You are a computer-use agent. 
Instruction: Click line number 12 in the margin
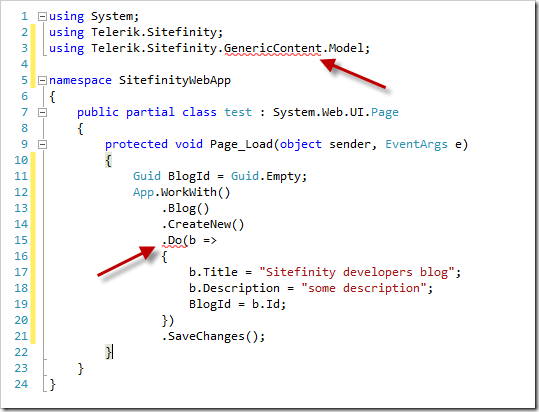pyautogui.click(x=21, y=192)
